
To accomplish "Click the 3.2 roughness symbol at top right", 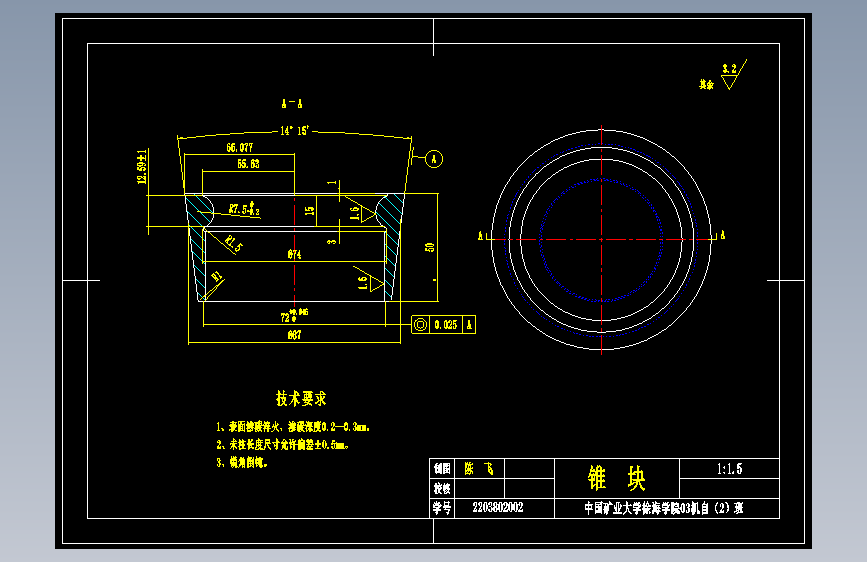I will click(x=734, y=74).
